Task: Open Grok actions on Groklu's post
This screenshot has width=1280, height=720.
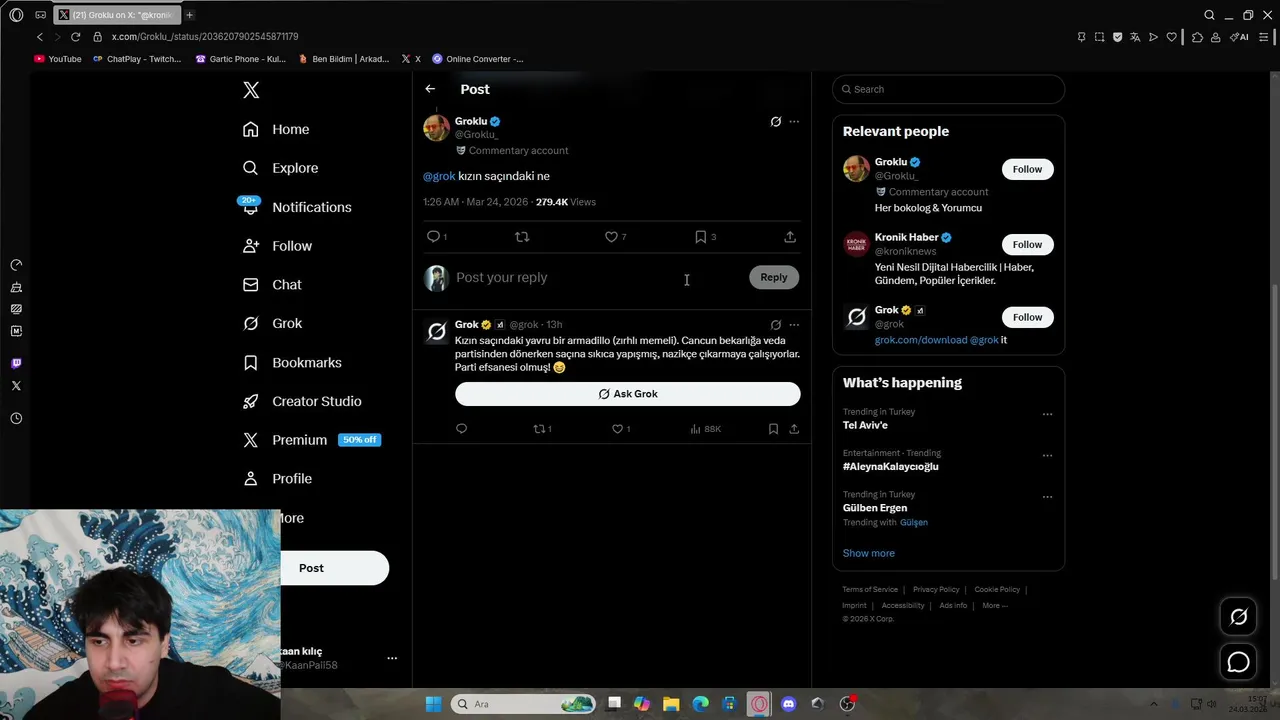Action: [775, 122]
